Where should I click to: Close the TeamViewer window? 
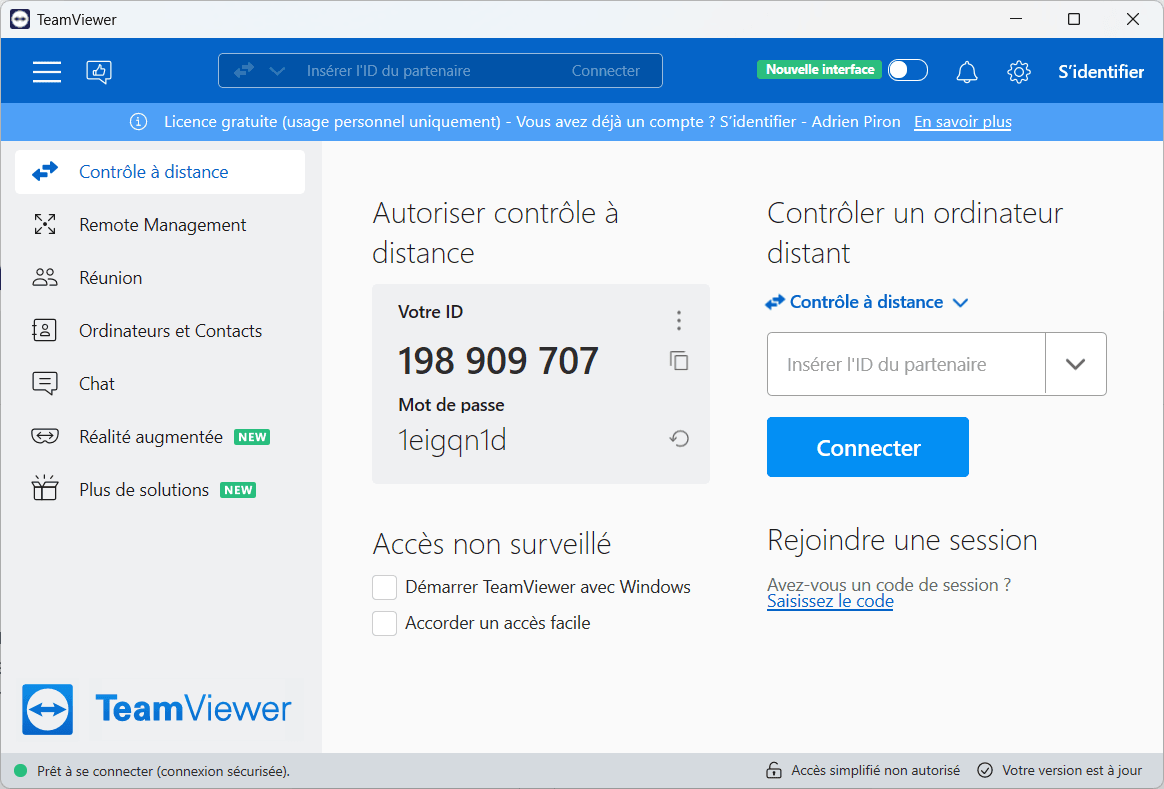[1133, 19]
